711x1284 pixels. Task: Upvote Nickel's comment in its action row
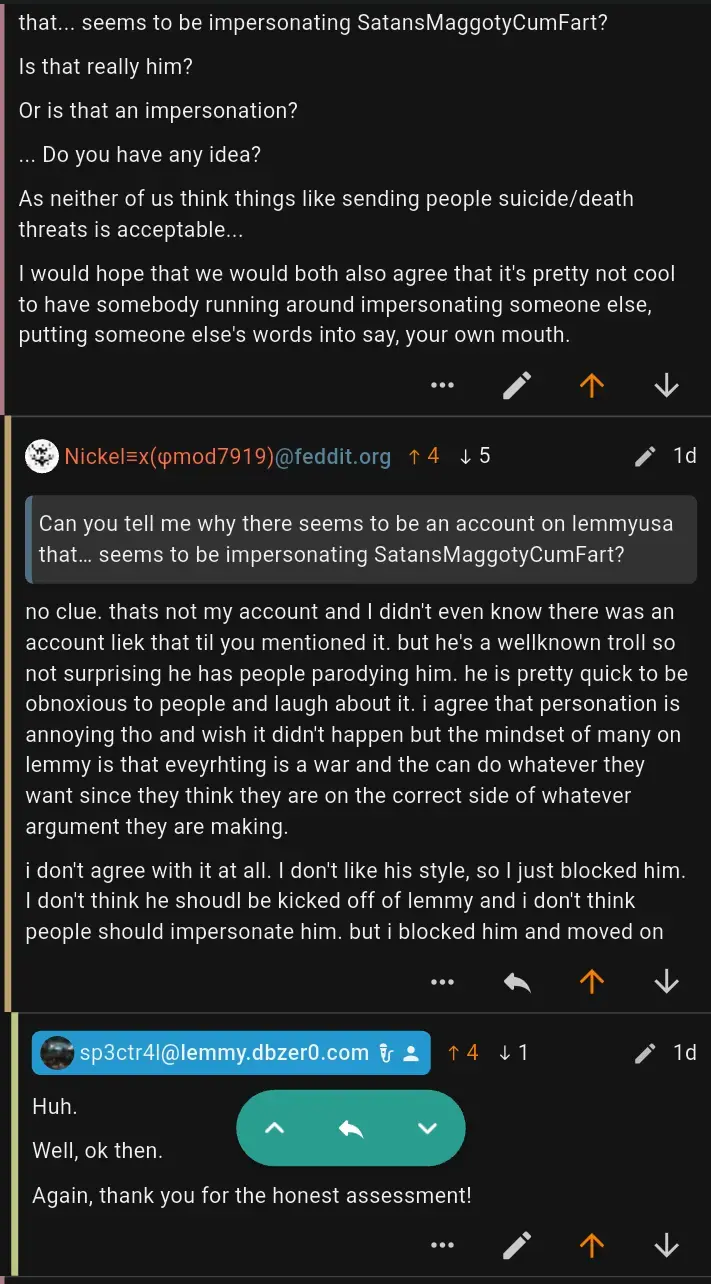coord(592,982)
